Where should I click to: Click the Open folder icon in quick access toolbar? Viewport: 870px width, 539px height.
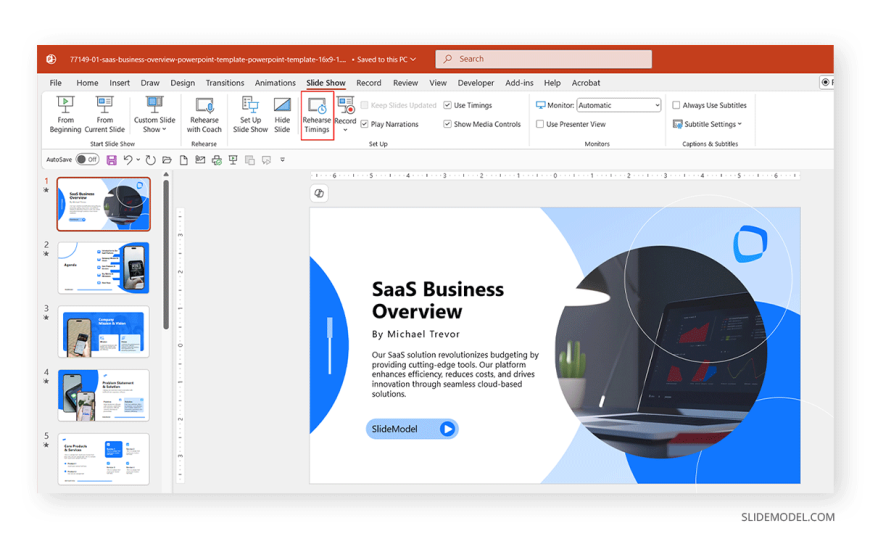click(166, 160)
